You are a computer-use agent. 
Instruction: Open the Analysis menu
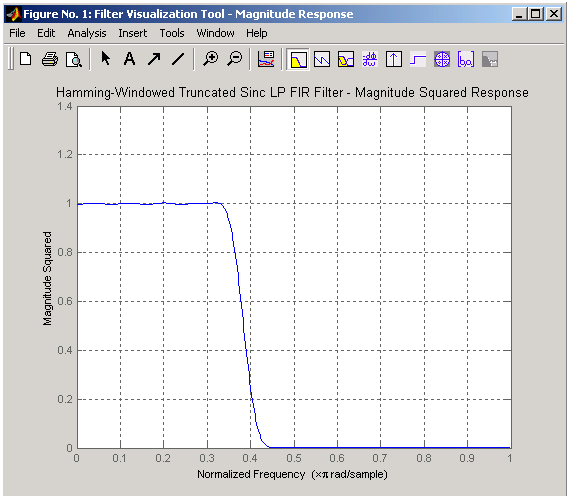[87, 33]
